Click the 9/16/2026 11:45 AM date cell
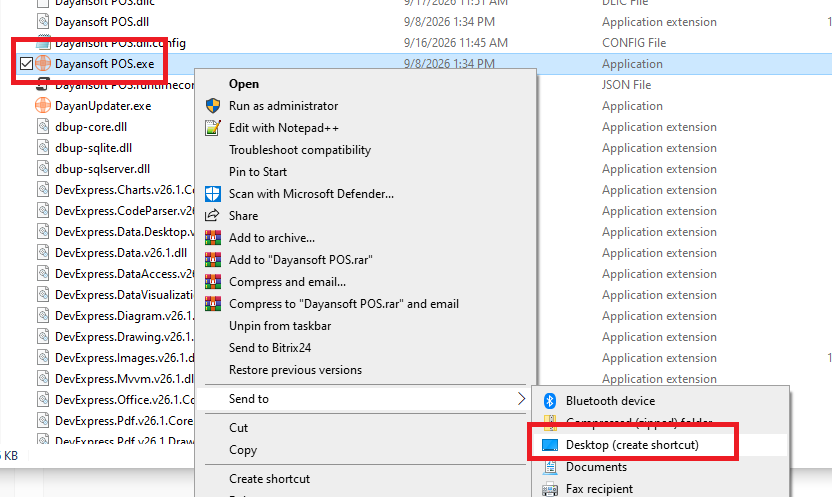832x497 pixels. click(456, 43)
